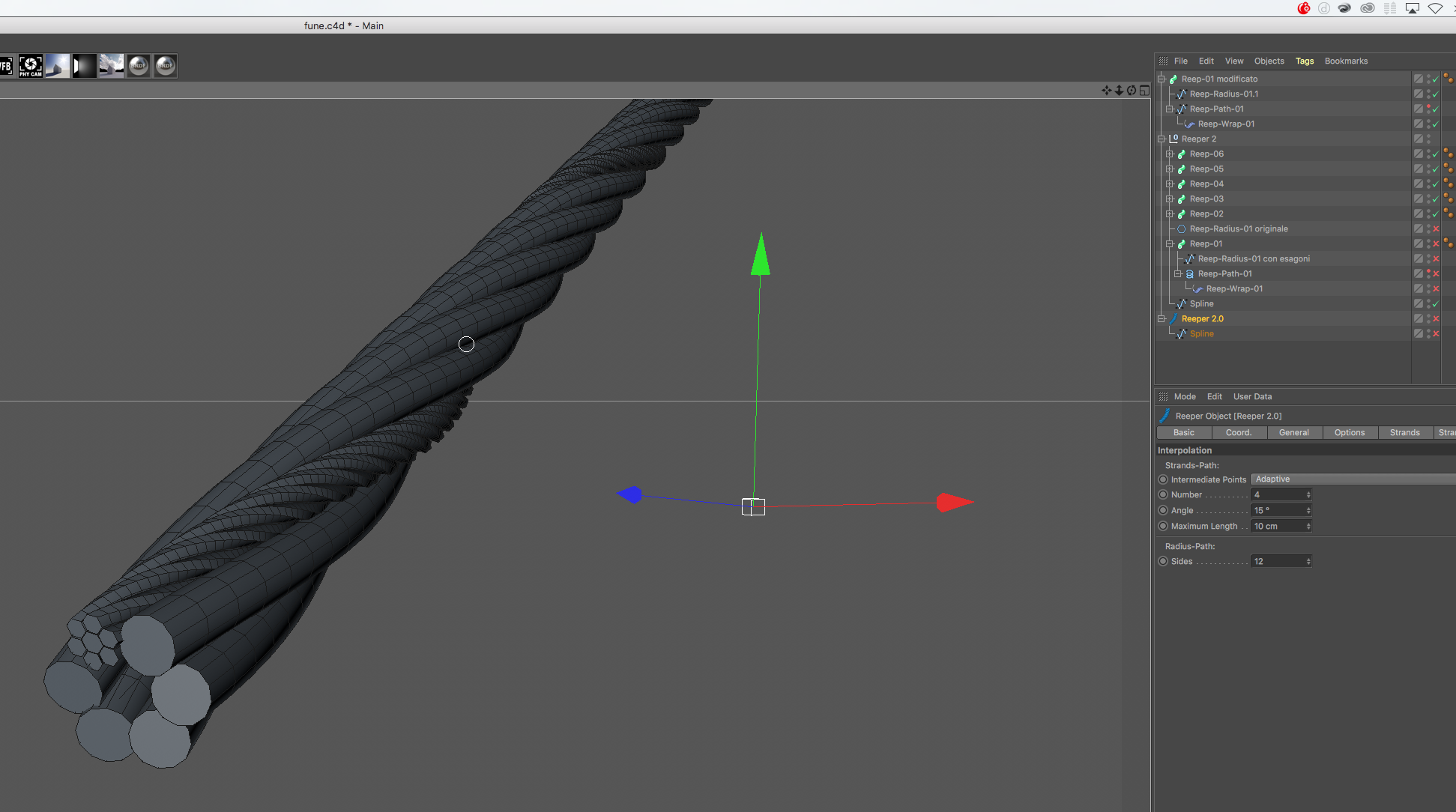1456x812 pixels.
Task: Click the Angle field stepper arrows
Action: point(1308,511)
